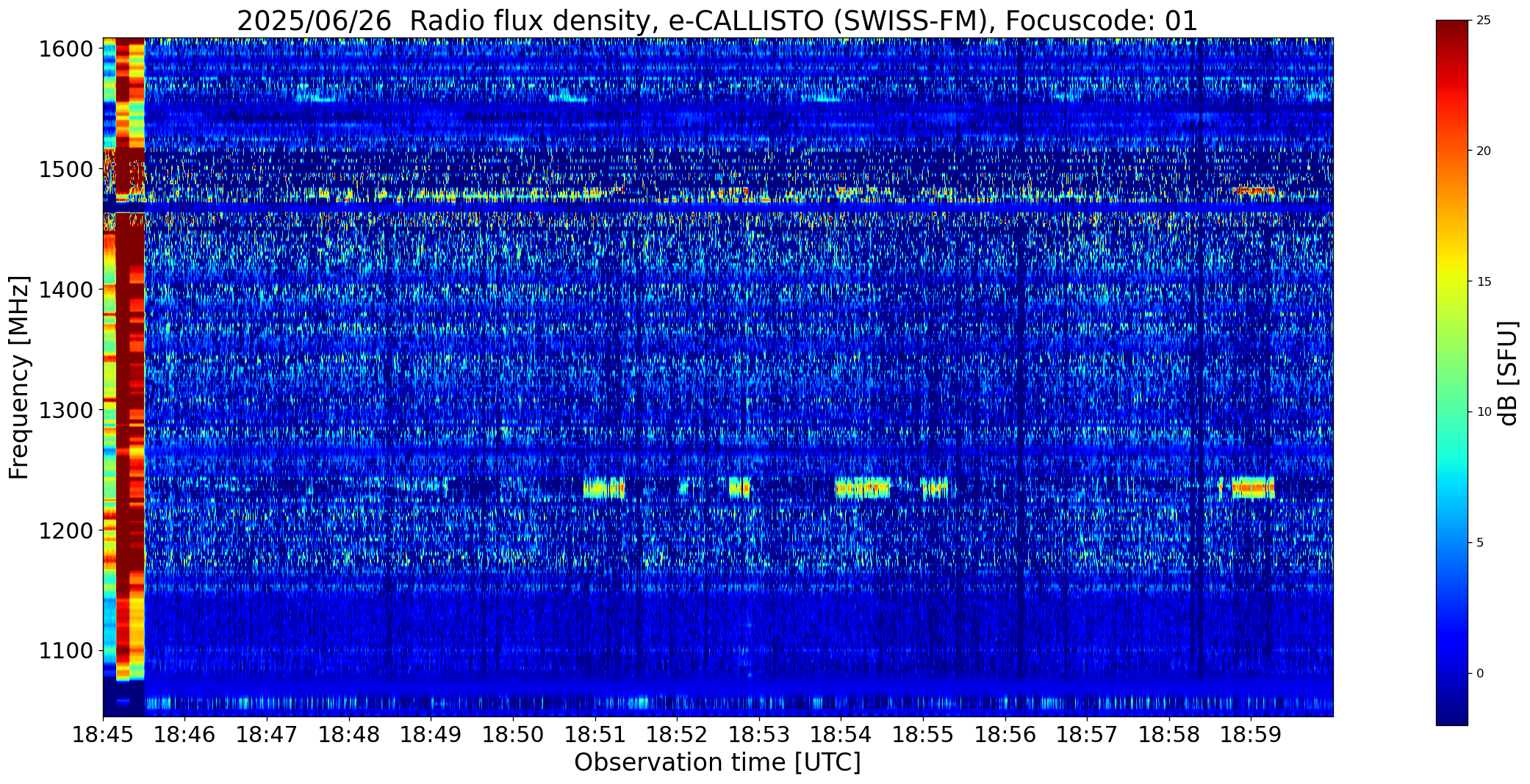Click the 1500 frequency tick label
Image resolution: width=1530 pixels, height=784 pixels.
65,170
